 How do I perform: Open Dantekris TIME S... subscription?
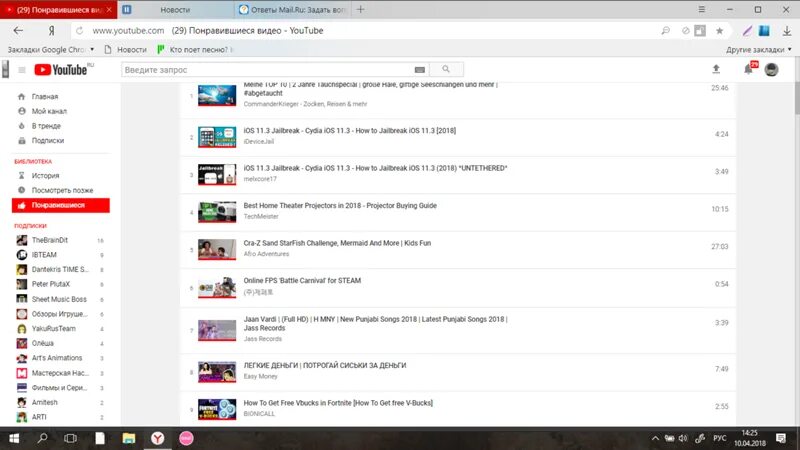point(61,269)
